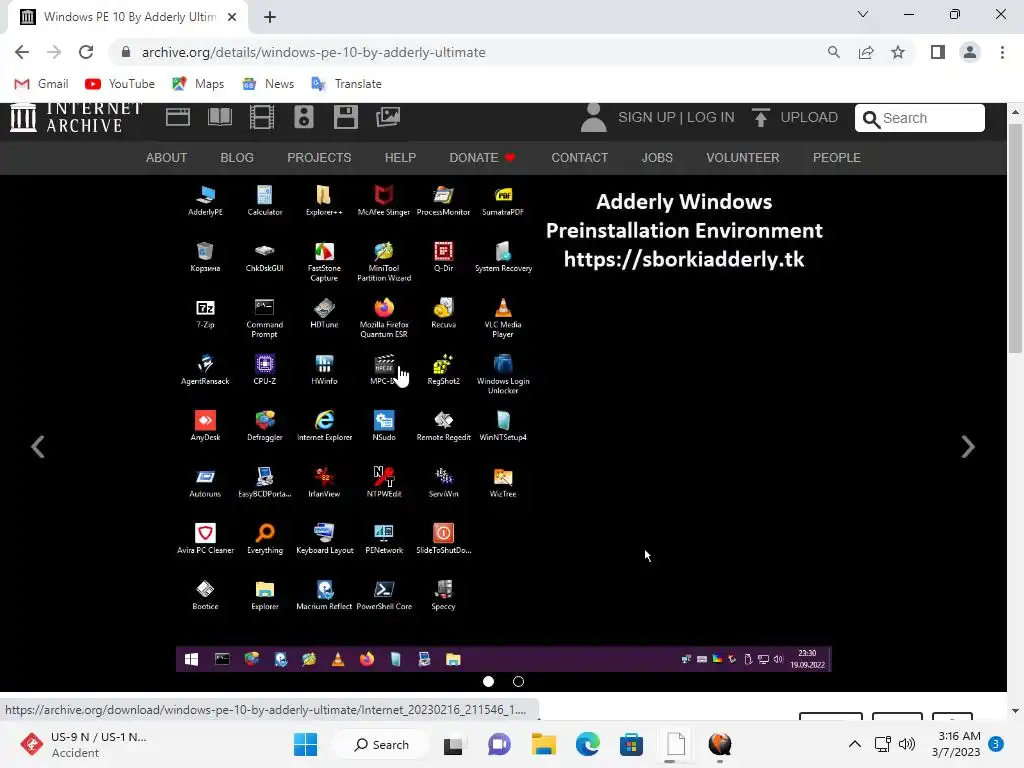Close the Windows PE 10 tab
This screenshot has height=768, width=1024.
(x=232, y=17)
